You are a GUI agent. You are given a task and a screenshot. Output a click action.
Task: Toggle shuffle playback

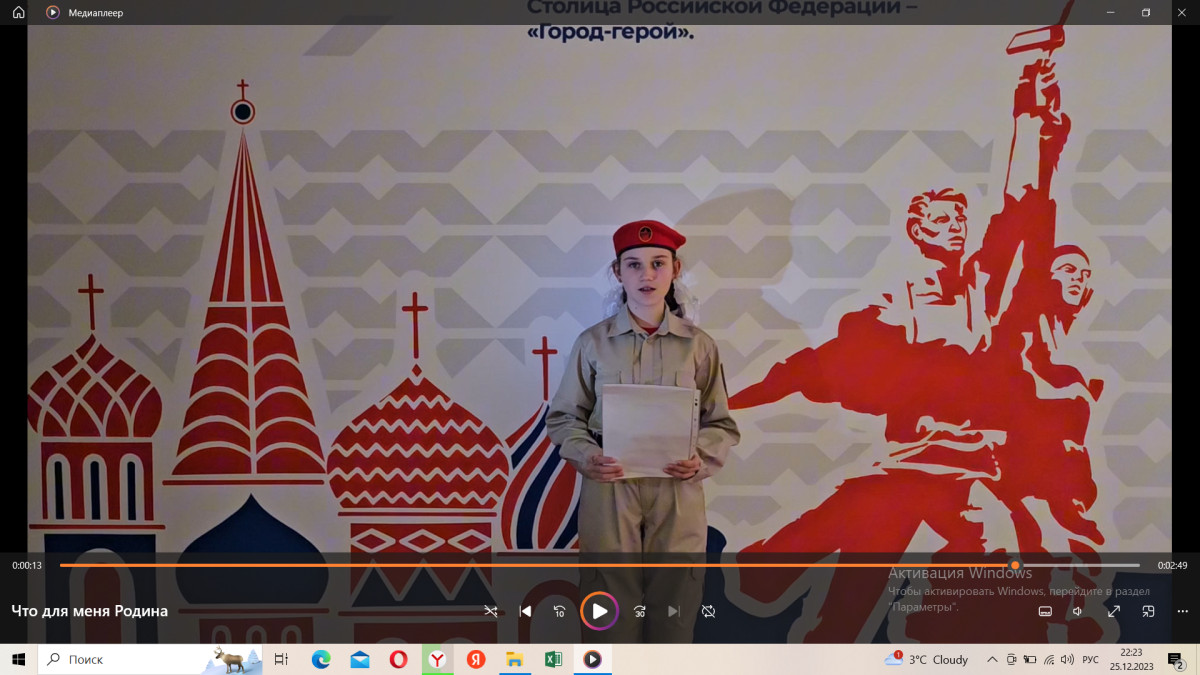[x=491, y=611]
